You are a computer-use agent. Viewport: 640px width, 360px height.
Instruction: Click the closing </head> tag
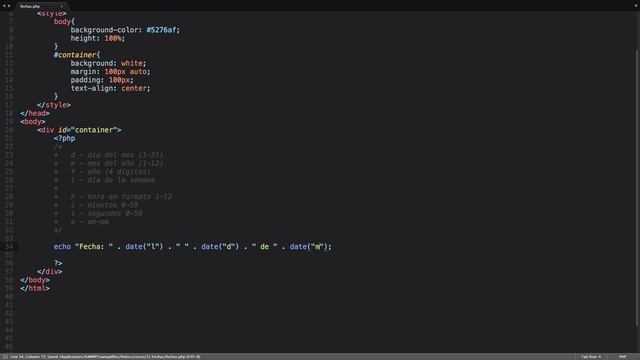click(35, 113)
